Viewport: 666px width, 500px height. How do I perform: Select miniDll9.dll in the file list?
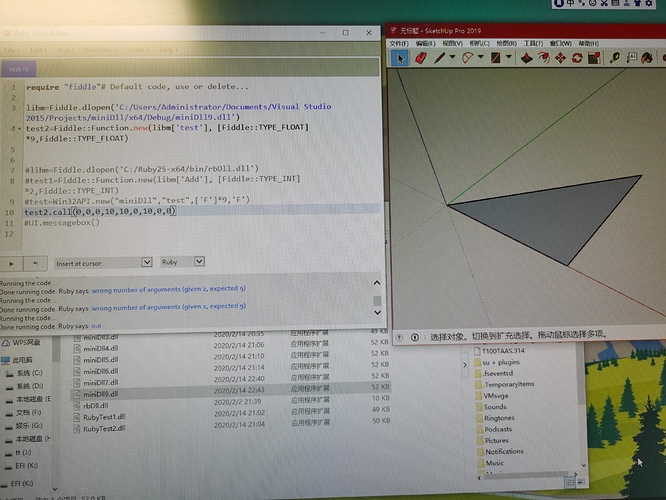(101, 394)
